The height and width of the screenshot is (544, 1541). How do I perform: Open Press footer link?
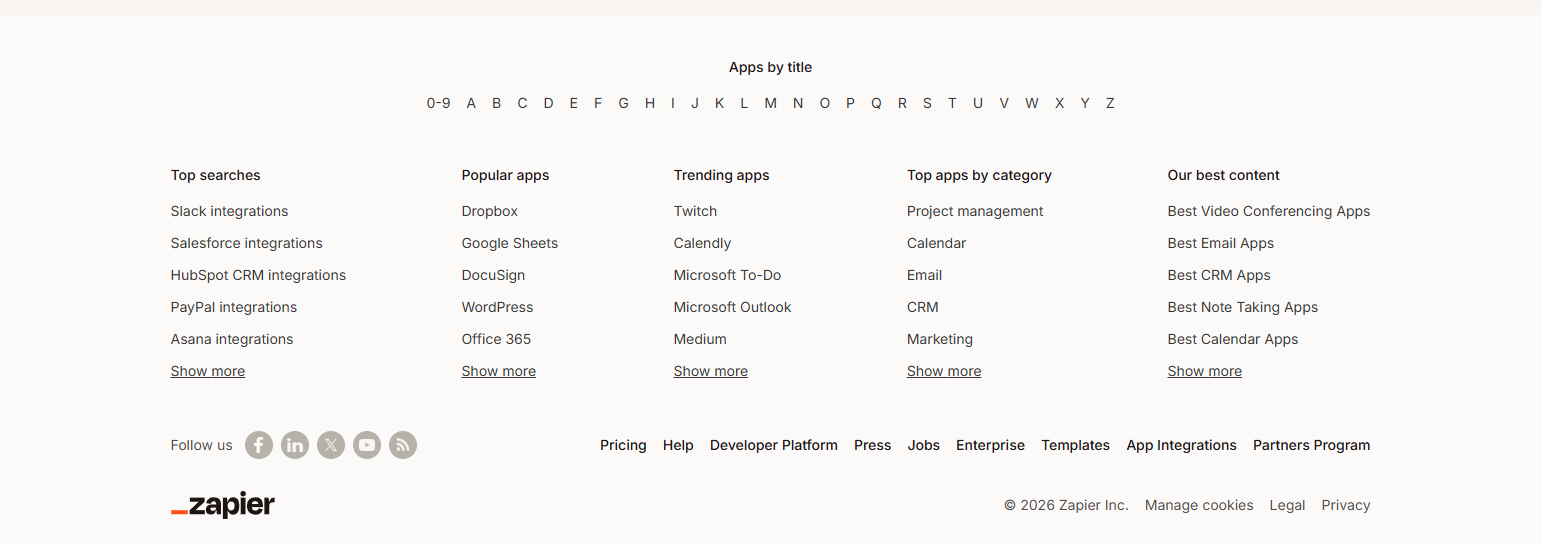point(873,445)
